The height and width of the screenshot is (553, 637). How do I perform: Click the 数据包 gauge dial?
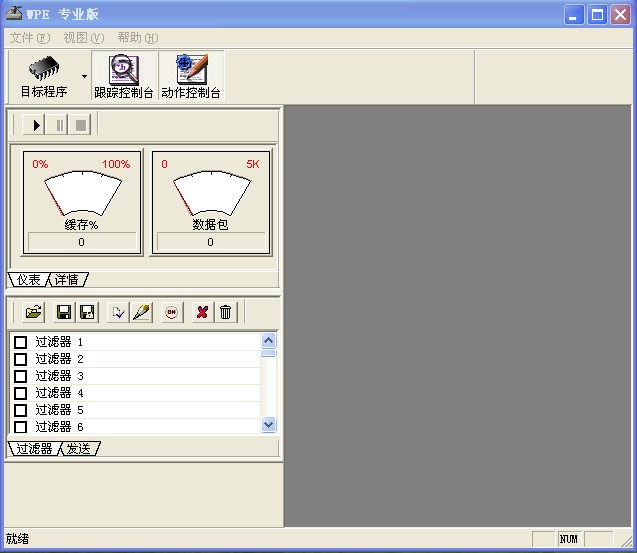coord(212,193)
